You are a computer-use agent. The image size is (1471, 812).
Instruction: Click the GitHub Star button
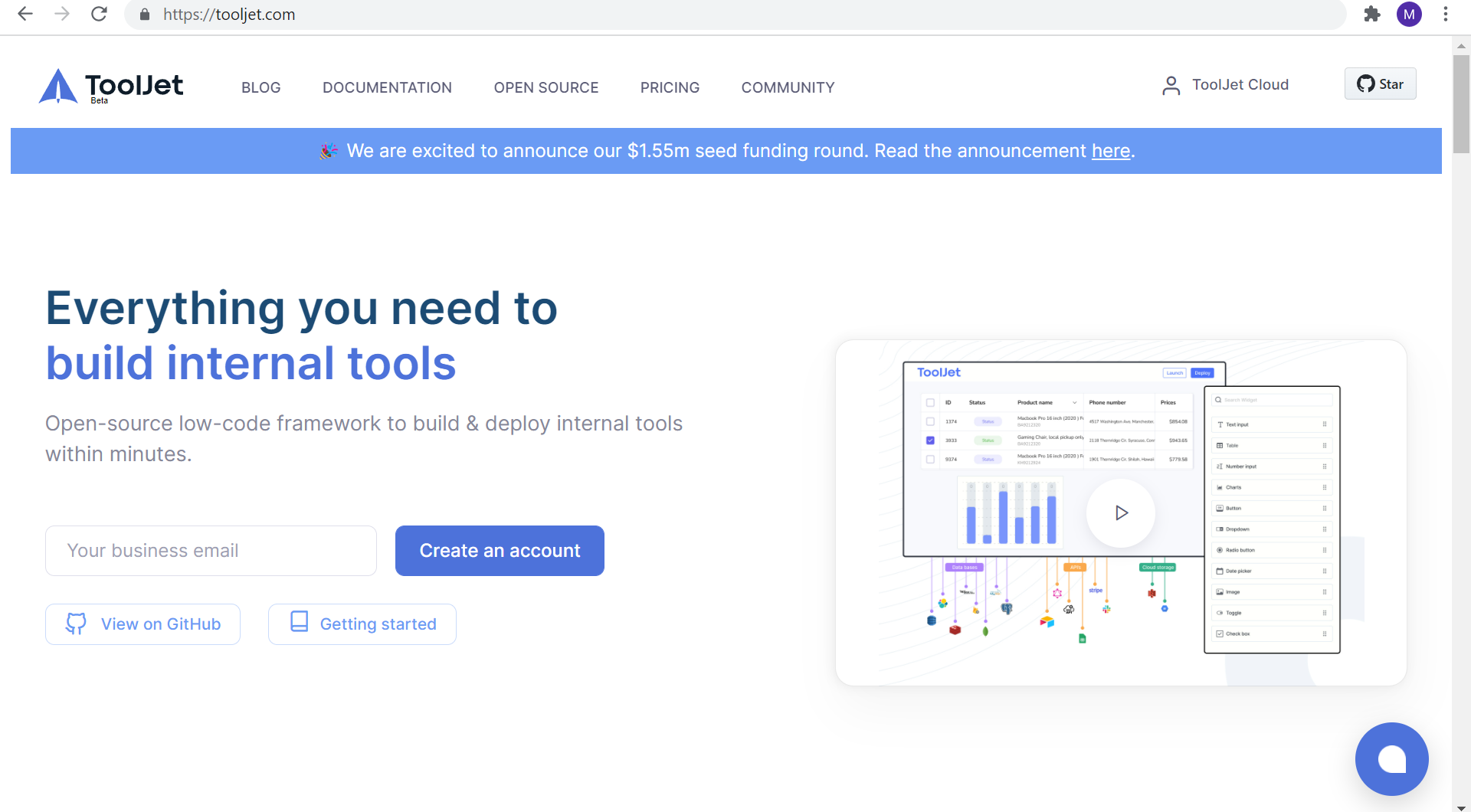1380,84
